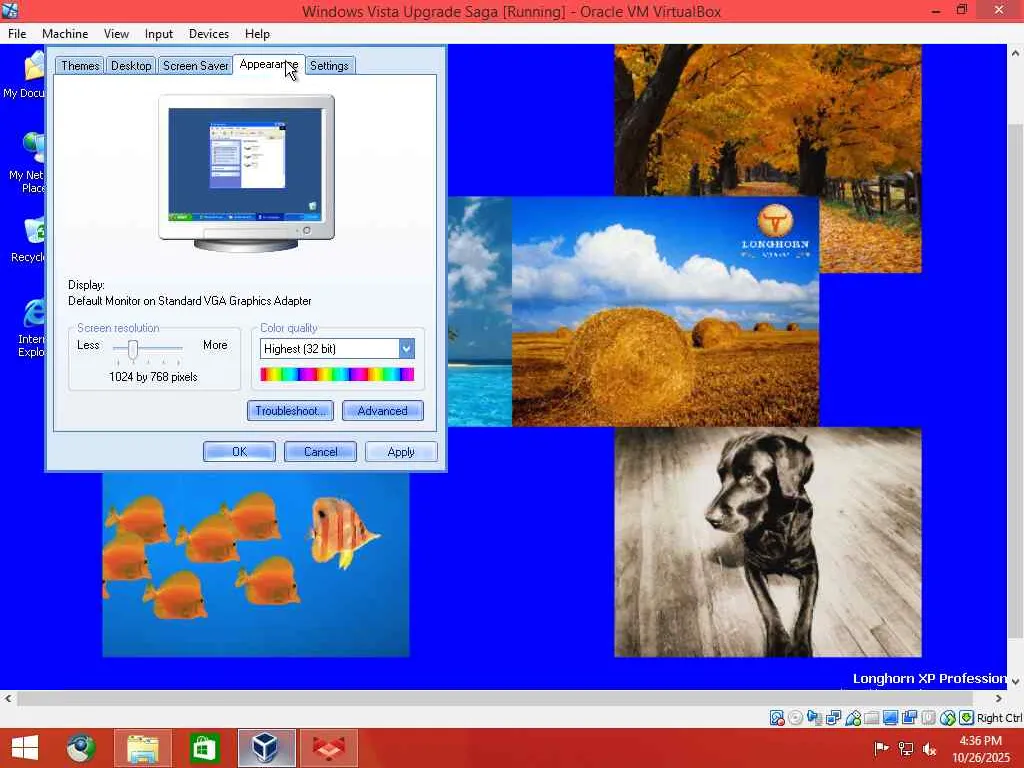Open the Input menu
Viewport: 1024px width, 768px height.
click(159, 34)
